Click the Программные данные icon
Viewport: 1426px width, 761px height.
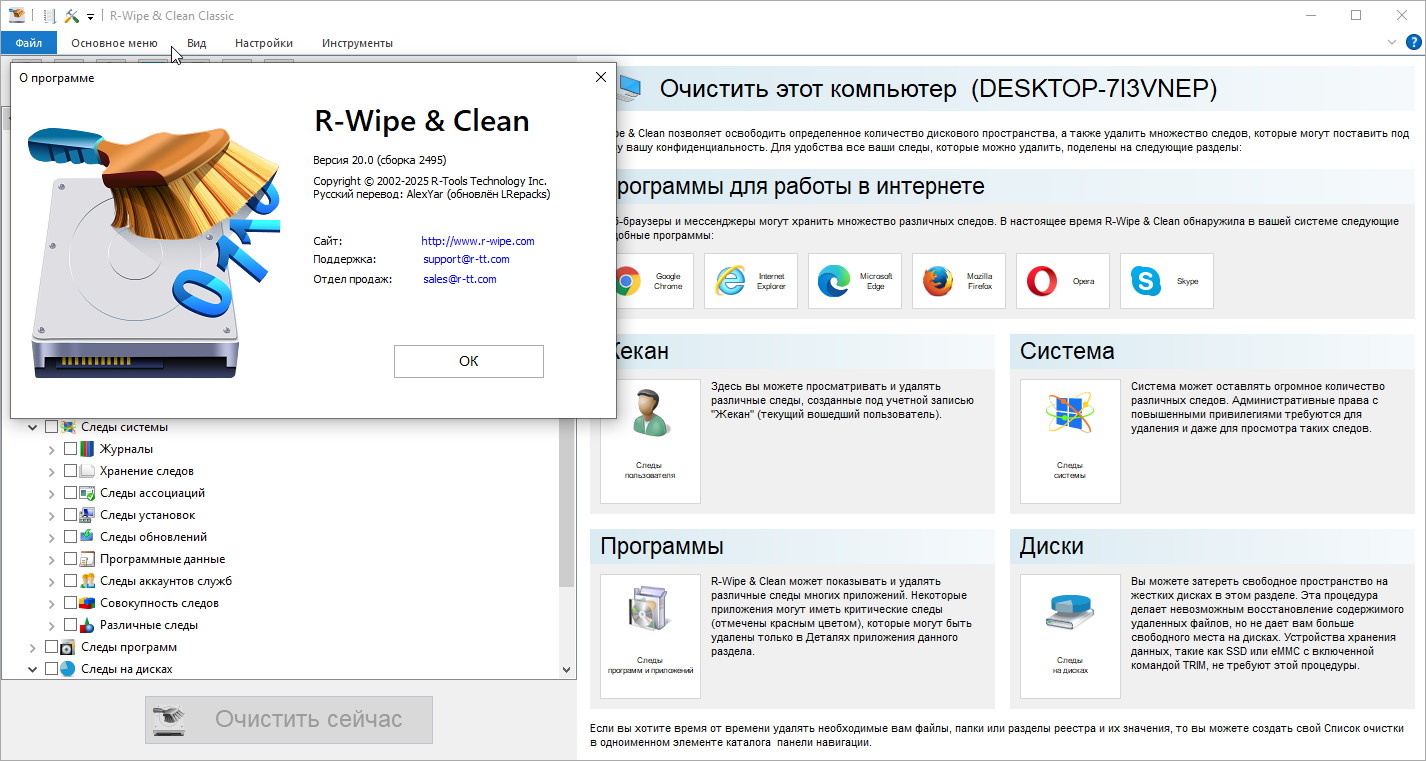[87, 559]
